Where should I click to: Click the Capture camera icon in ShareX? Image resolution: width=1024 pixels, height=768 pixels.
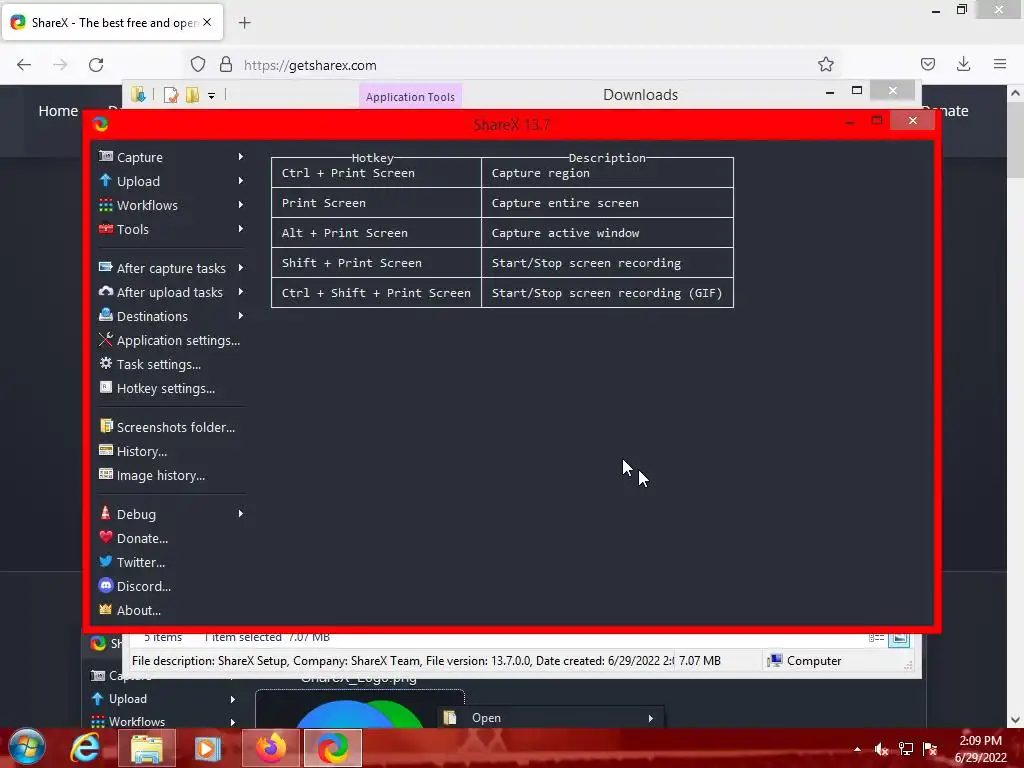click(106, 156)
